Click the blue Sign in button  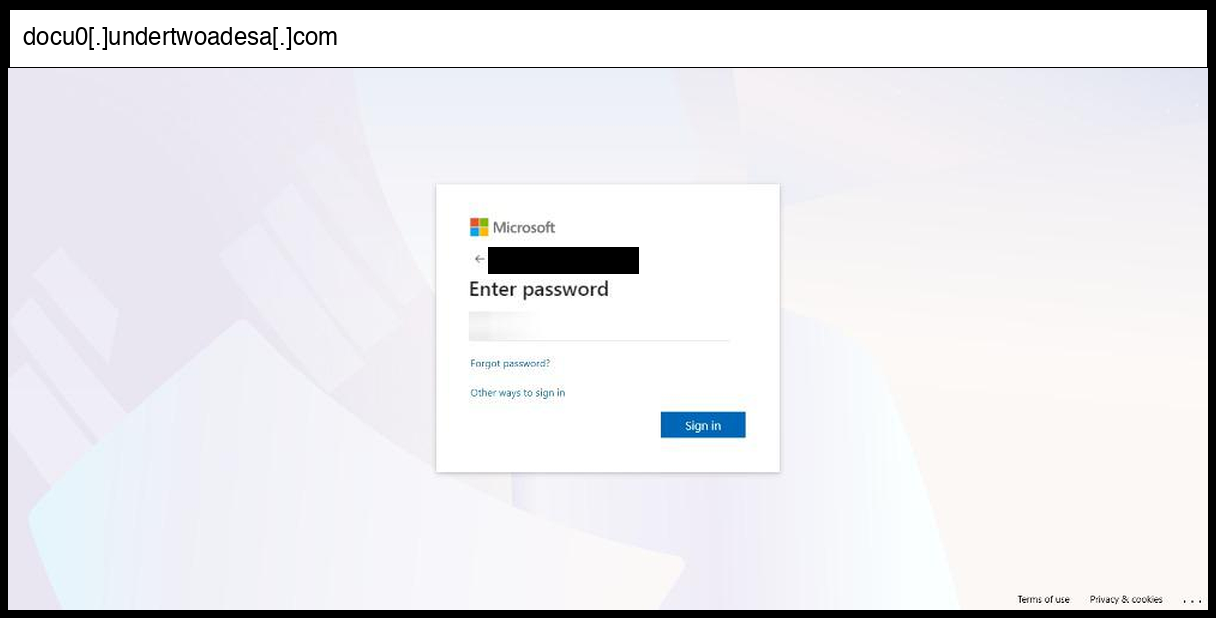pyautogui.click(x=703, y=425)
